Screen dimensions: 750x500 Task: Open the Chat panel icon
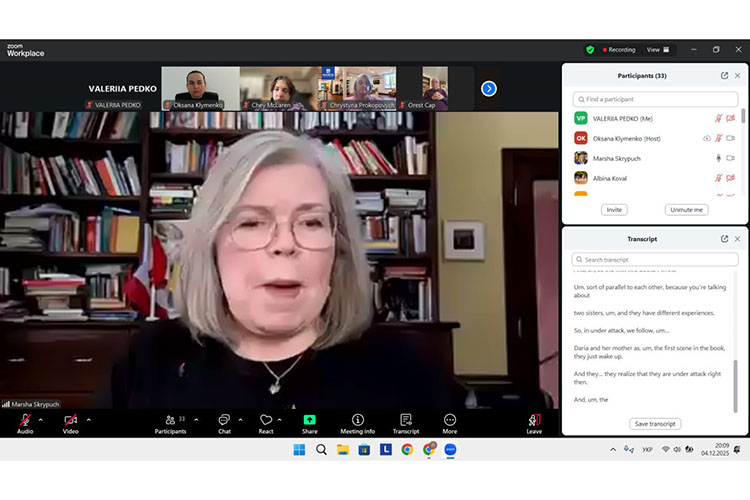pos(224,420)
